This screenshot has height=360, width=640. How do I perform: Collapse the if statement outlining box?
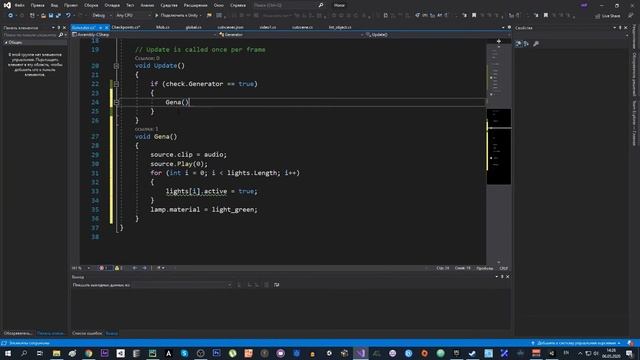[116, 84]
